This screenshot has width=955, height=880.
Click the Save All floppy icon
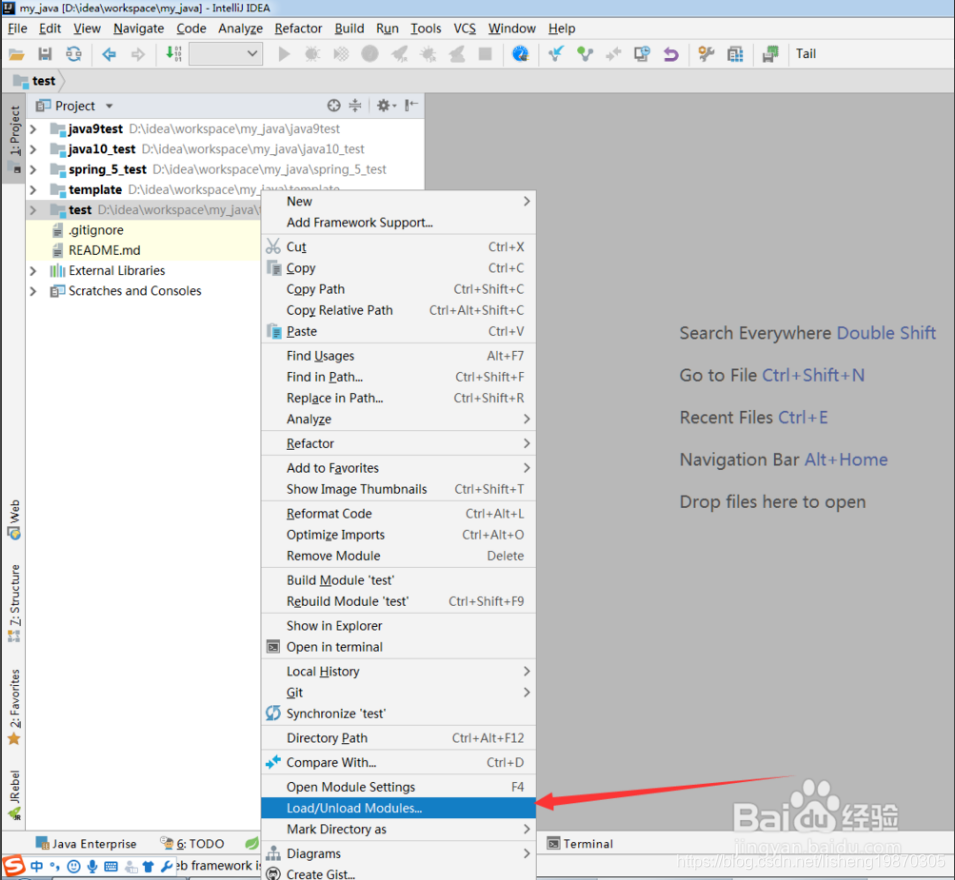[45, 54]
